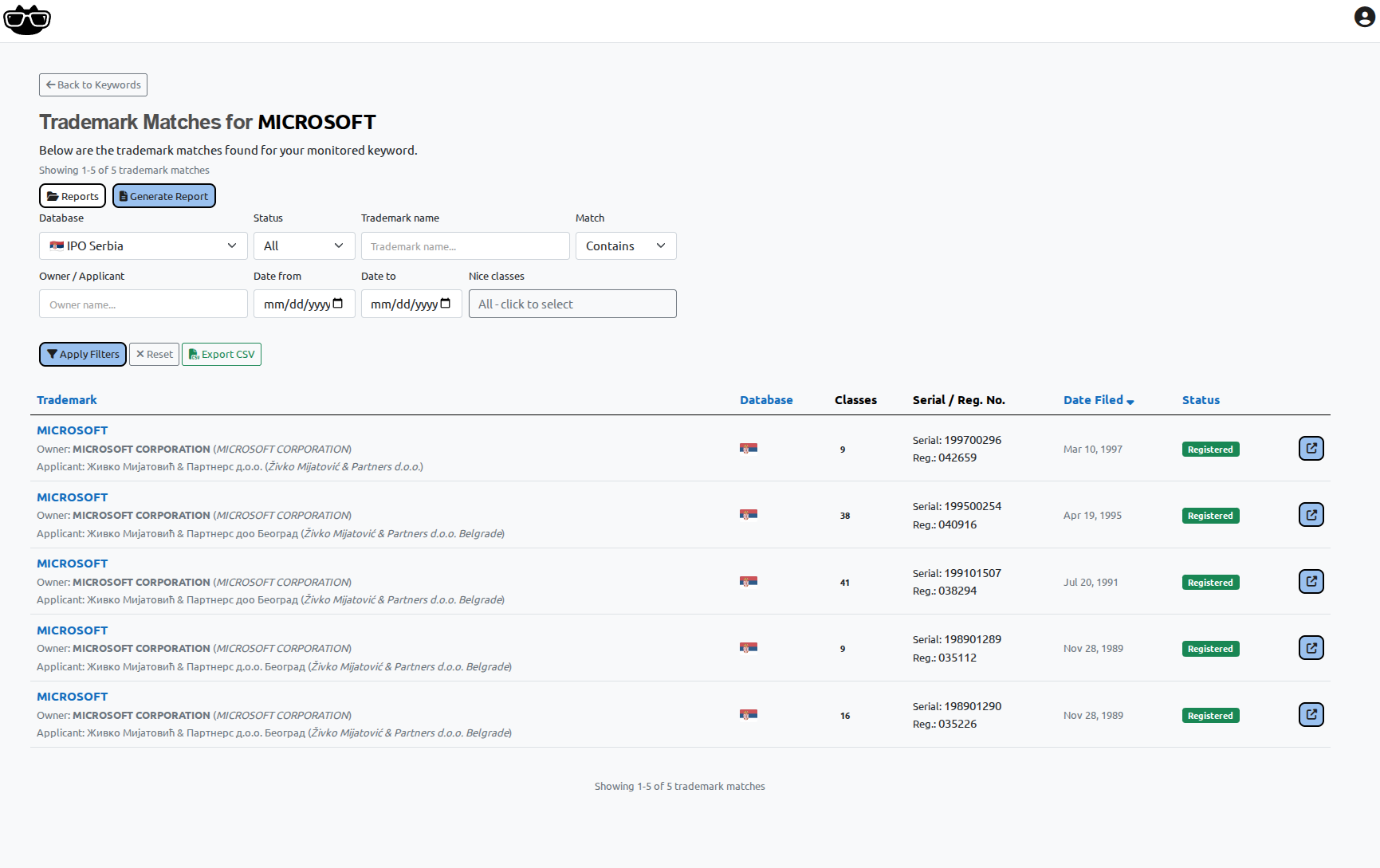Click the text 'Reg.: 035112'
The width and height of the screenshot is (1380, 868).
945,658
